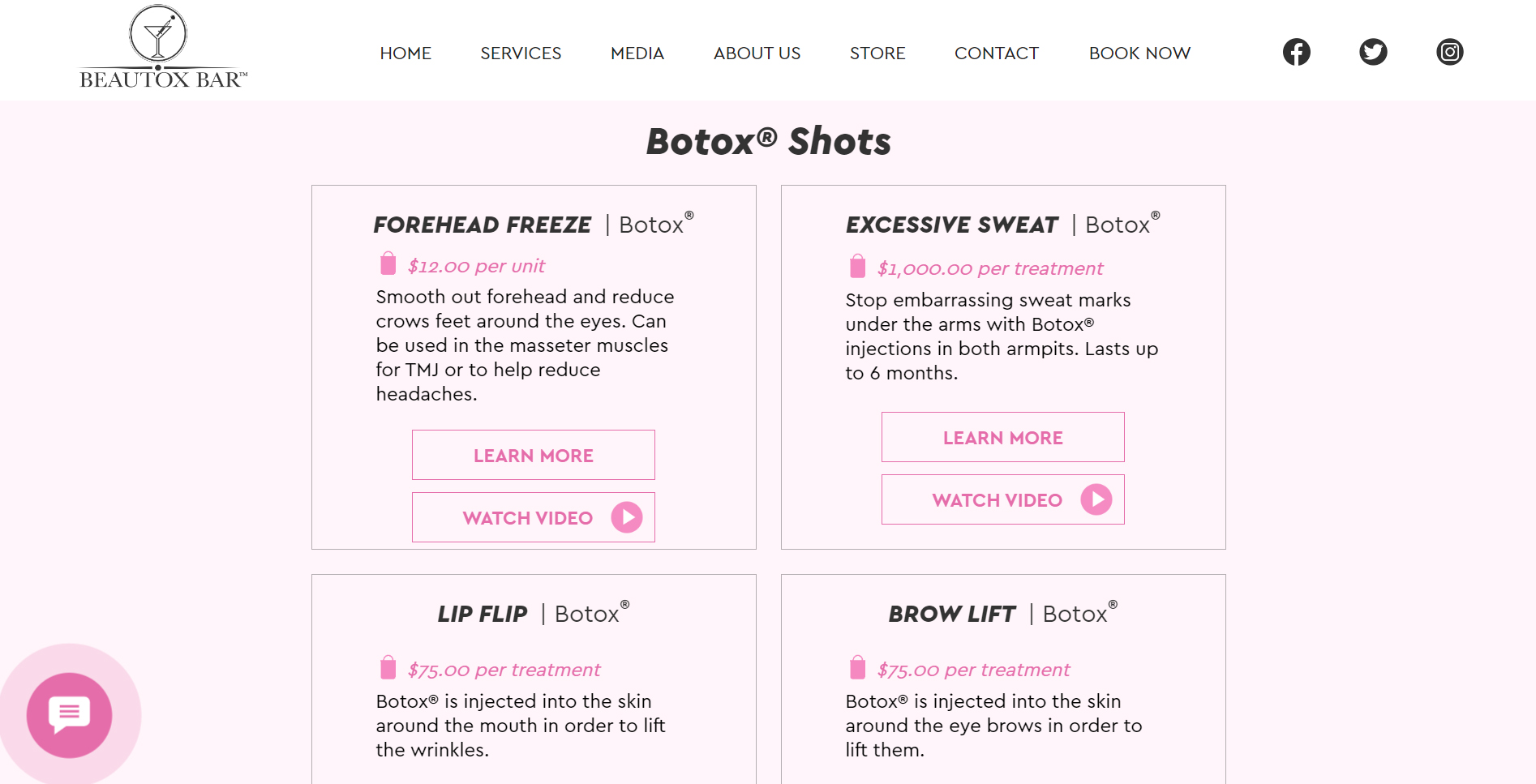Go to the Home page
Screen dimensions: 1536x784
click(405, 54)
